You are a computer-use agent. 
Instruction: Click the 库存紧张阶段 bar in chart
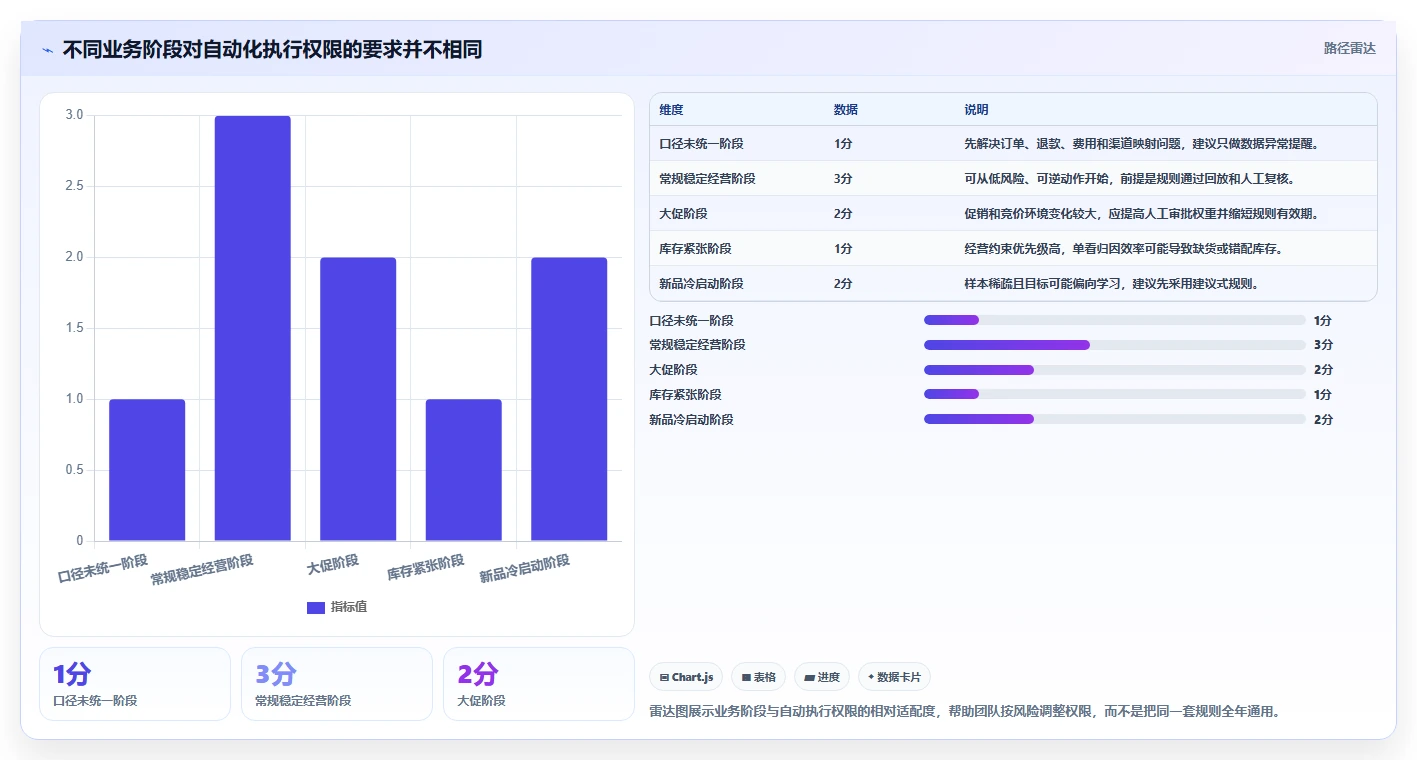(464, 470)
